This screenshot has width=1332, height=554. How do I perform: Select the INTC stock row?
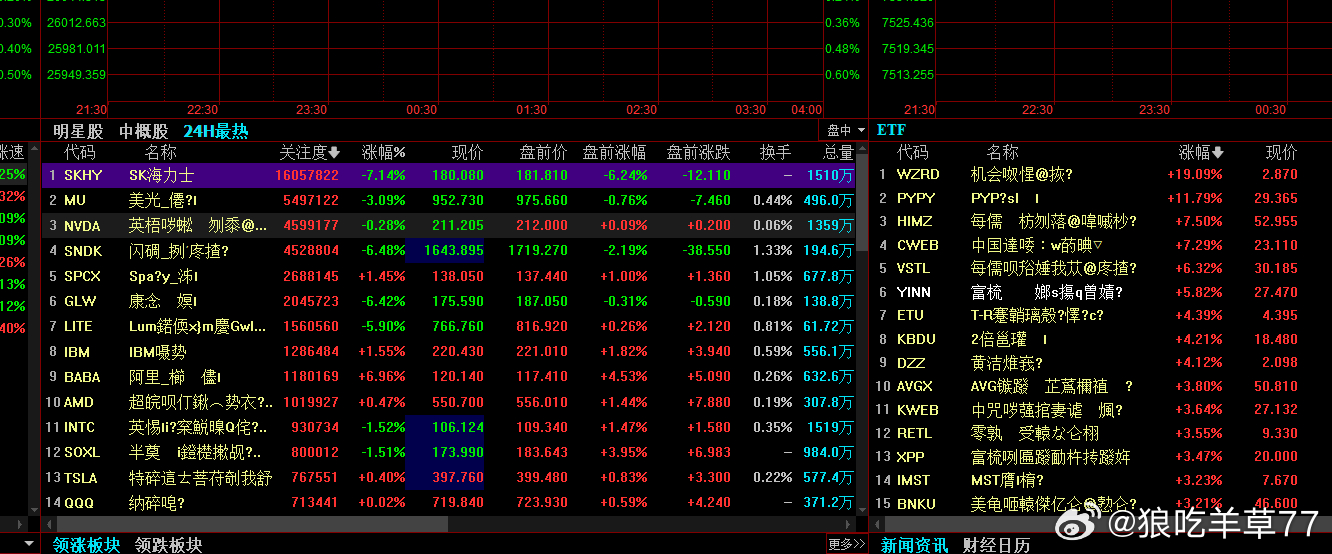click(449, 427)
